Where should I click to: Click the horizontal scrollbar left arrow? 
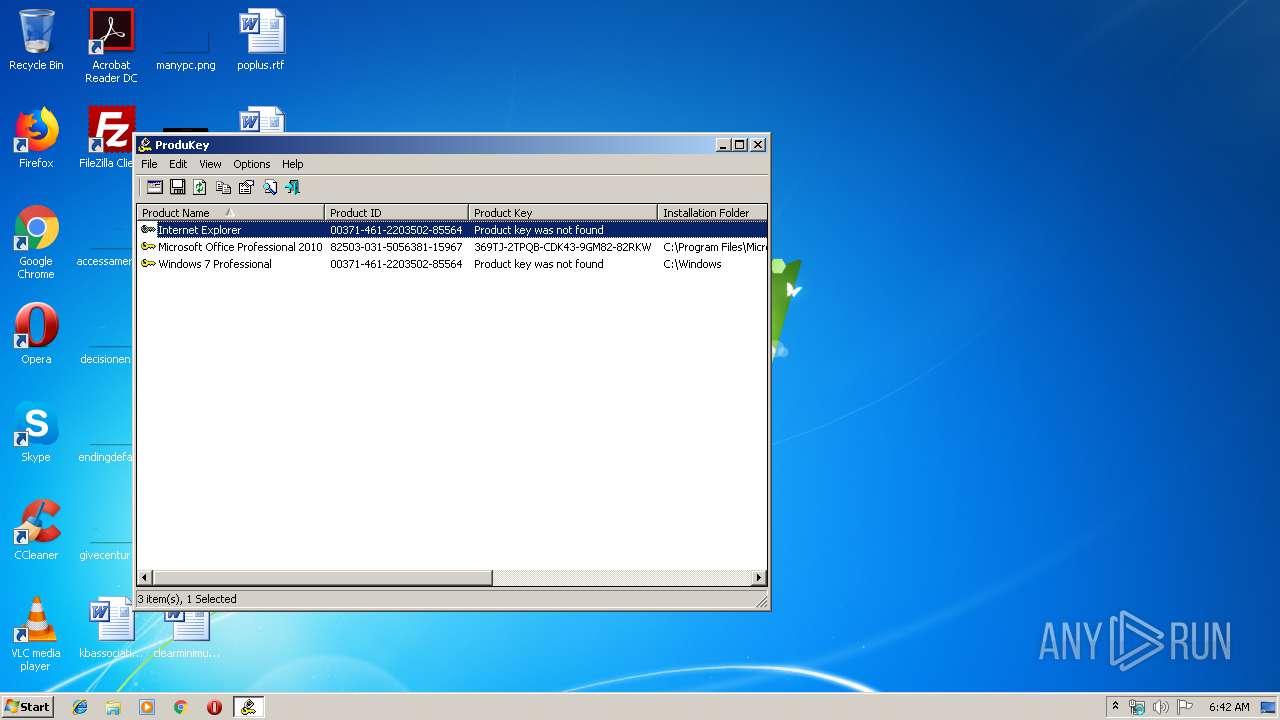pyautogui.click(x=145, y=578)
